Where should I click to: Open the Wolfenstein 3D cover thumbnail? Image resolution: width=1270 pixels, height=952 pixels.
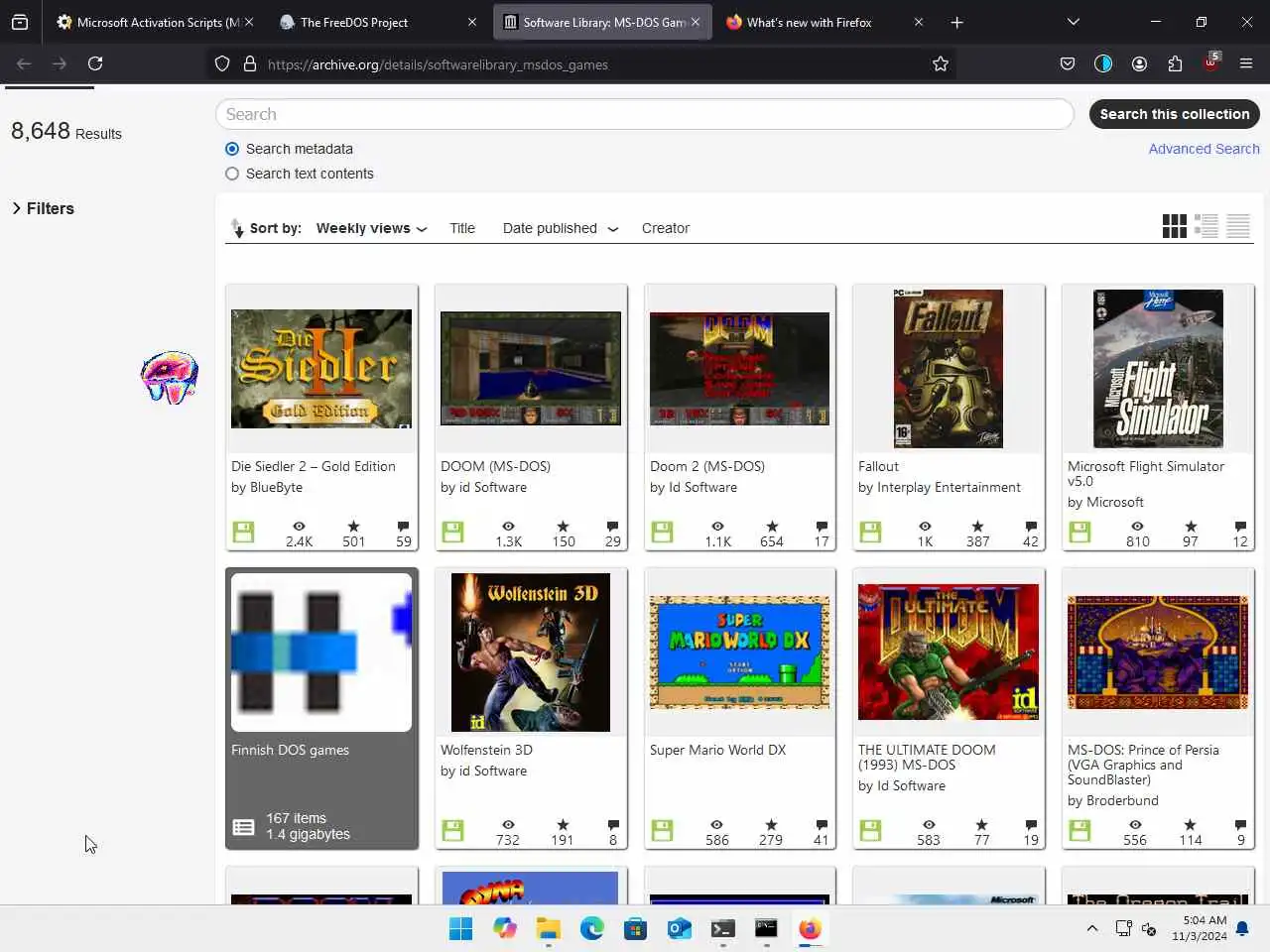[531, 653]
